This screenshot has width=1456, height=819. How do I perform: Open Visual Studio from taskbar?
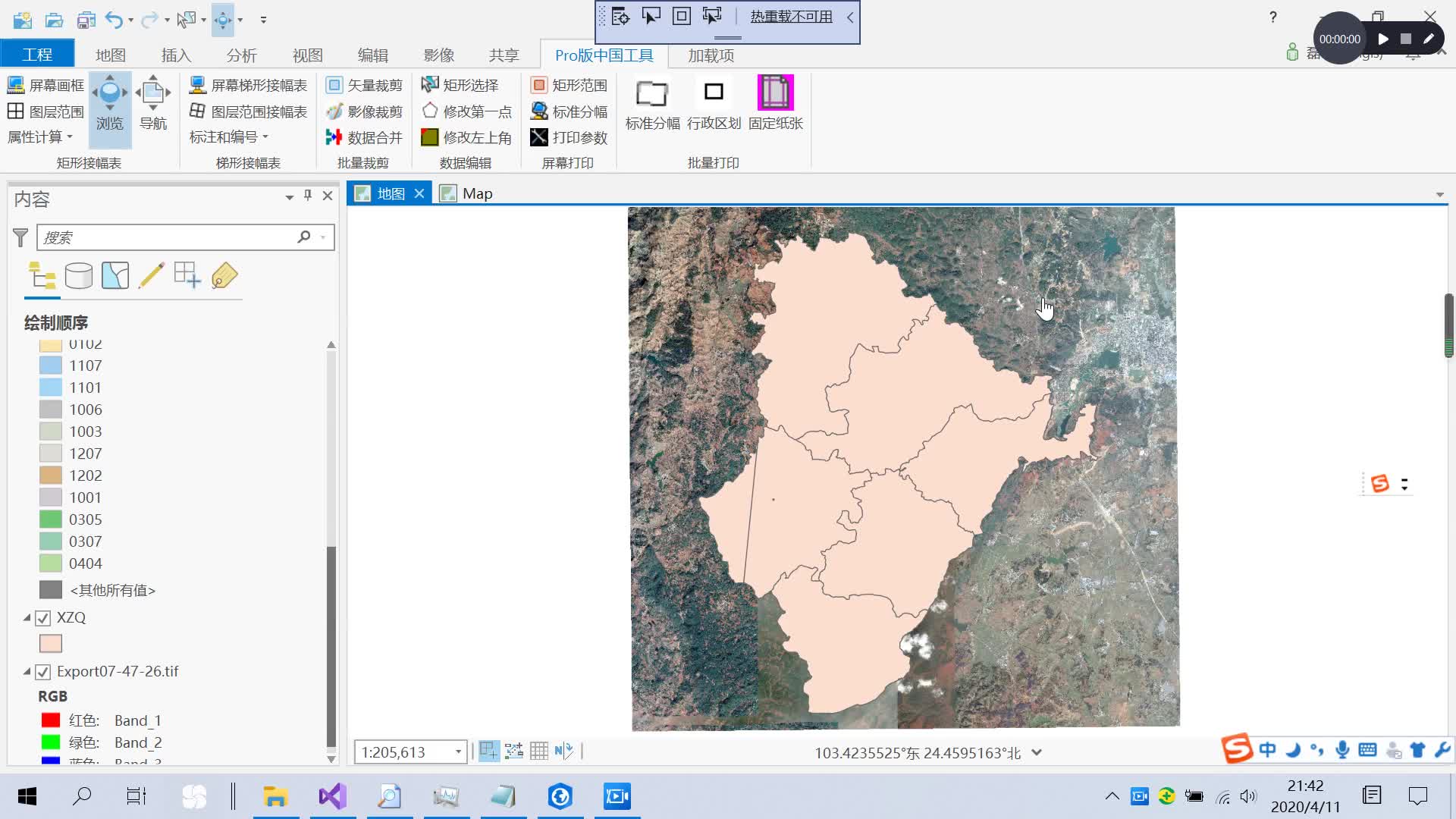(x=332, y=796)
